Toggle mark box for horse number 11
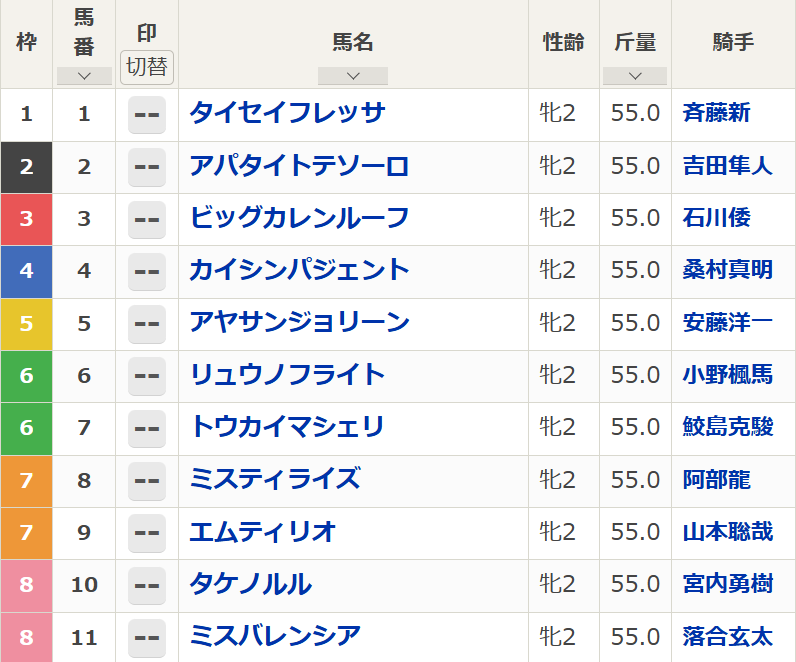796x662 pixels. click(x=147, y=637)
